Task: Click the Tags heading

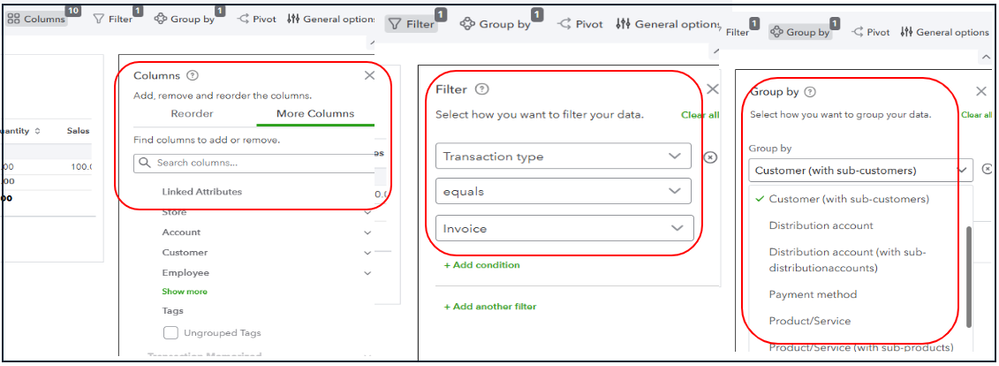Action: (173, 311)
